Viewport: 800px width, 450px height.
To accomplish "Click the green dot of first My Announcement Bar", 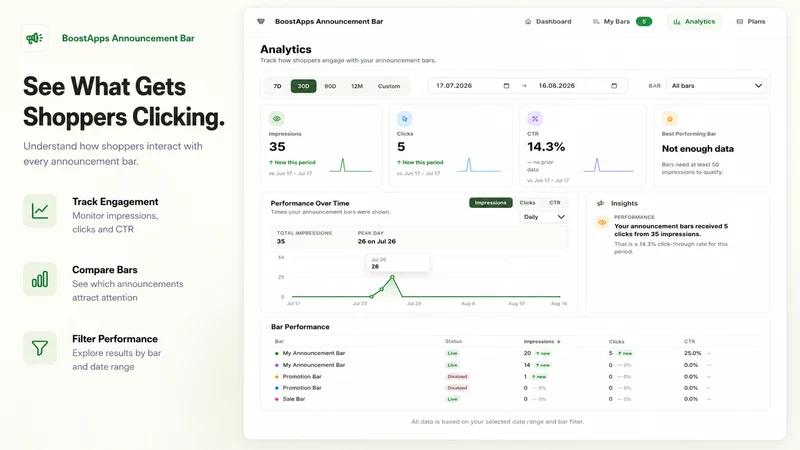I will click(x=277, y=353).
